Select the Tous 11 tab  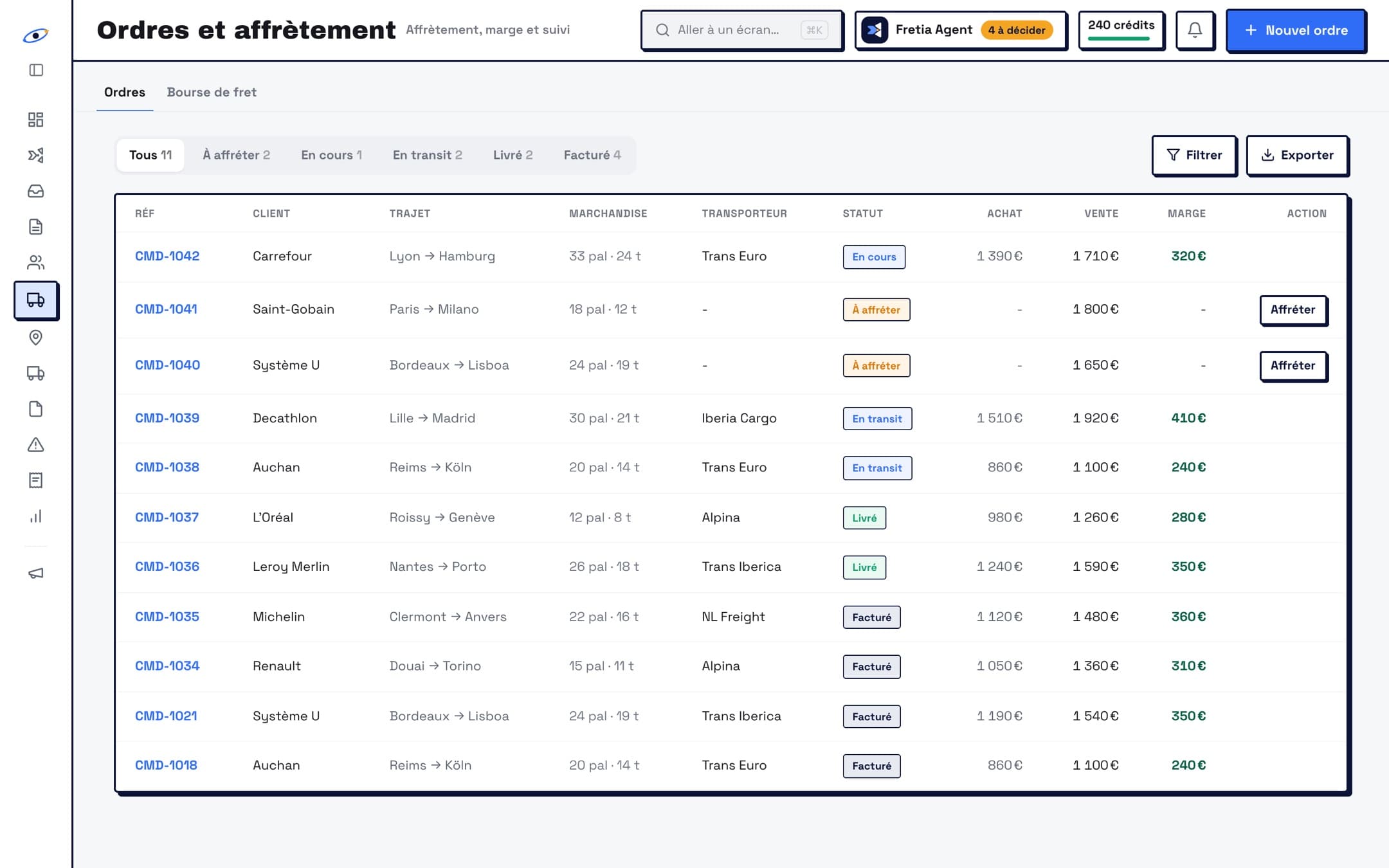click(x=150, y=155)
